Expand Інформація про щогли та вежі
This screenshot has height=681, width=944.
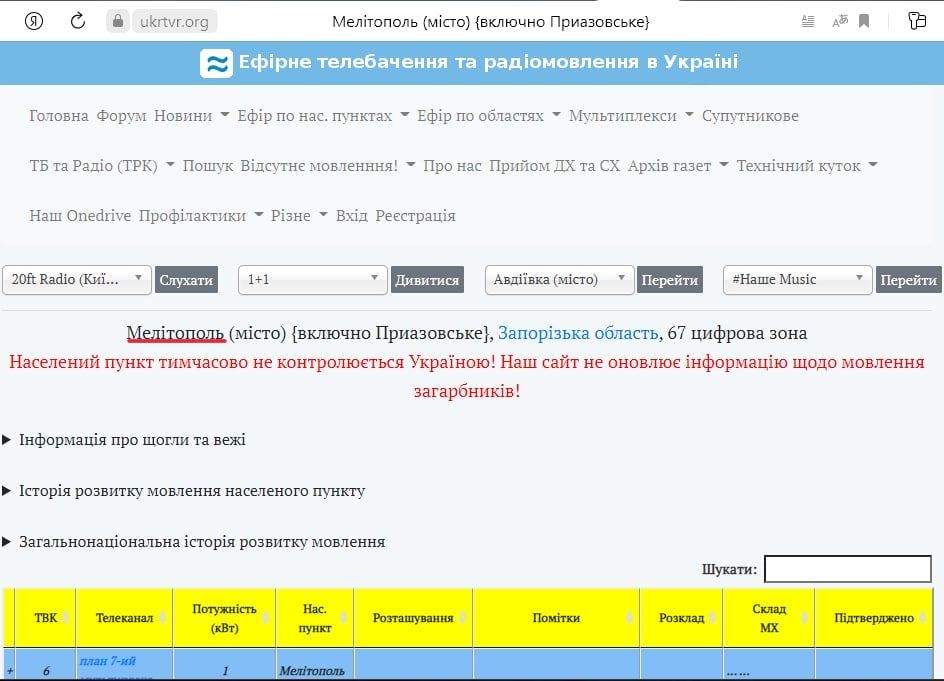point(125,440)
